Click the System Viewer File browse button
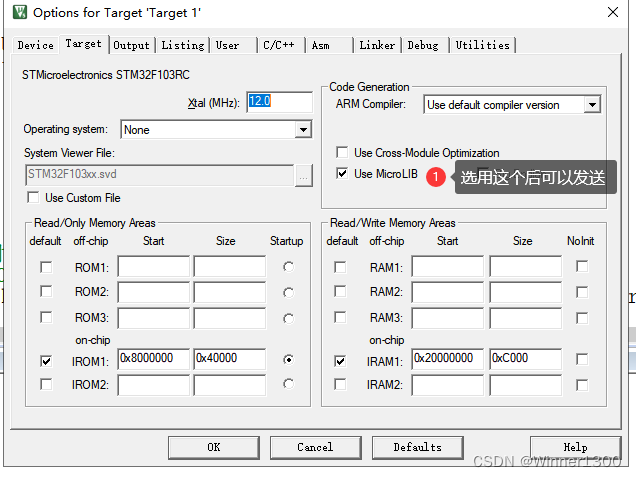The width and height of the screenshot is (636, 477). (303, 175)
